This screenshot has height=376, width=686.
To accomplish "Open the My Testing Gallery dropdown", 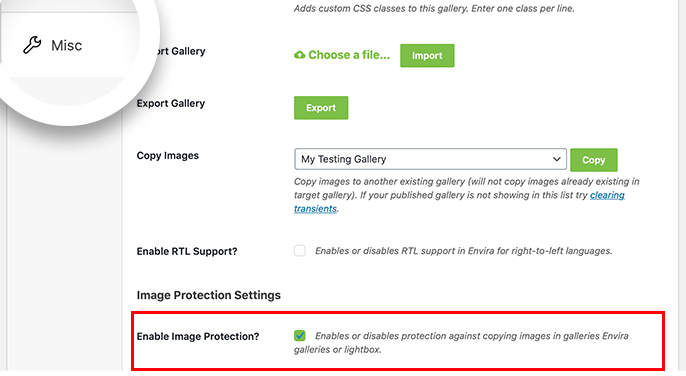I will pyautogui.click(x=430, y=159).
